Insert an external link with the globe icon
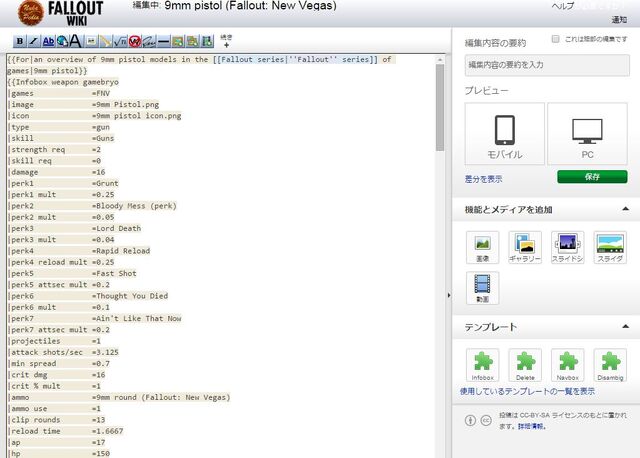The width and height of the screenshot is (640, 458). point(62,41)
